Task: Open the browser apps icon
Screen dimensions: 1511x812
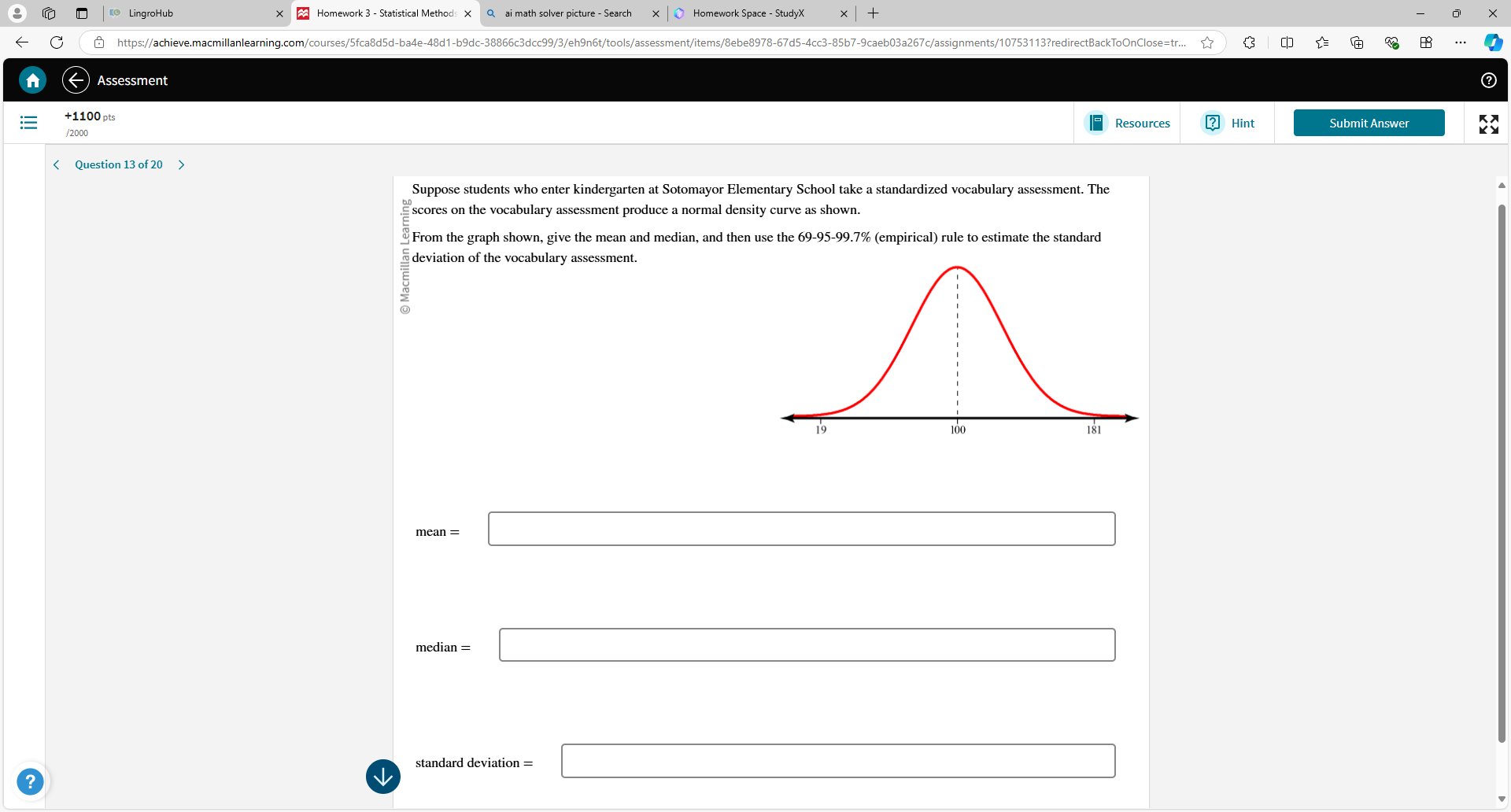Action: point(1426,42)
